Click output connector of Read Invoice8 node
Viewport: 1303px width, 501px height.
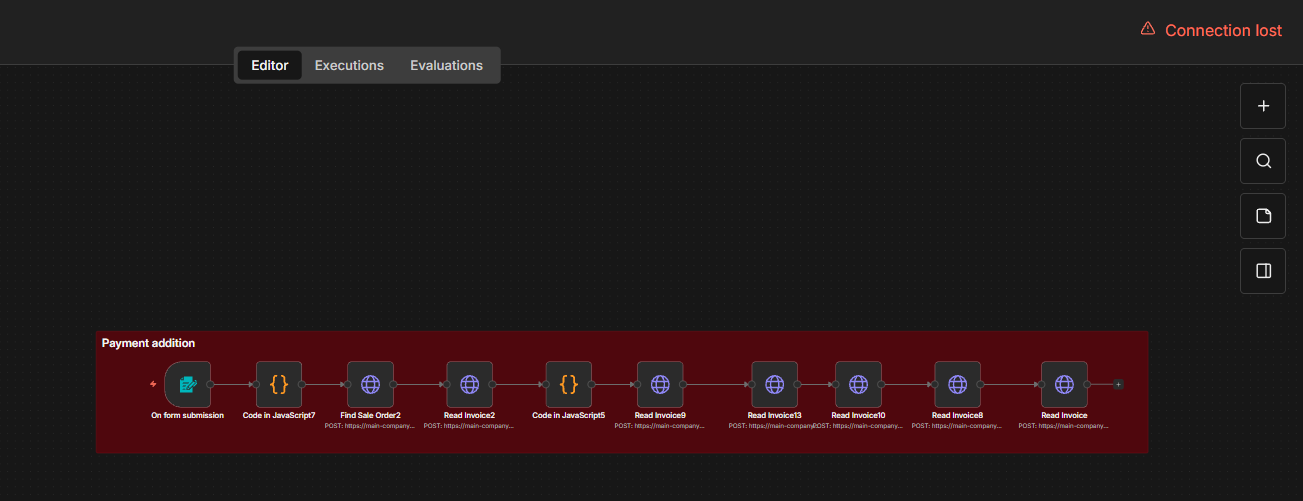pos(980,384)
